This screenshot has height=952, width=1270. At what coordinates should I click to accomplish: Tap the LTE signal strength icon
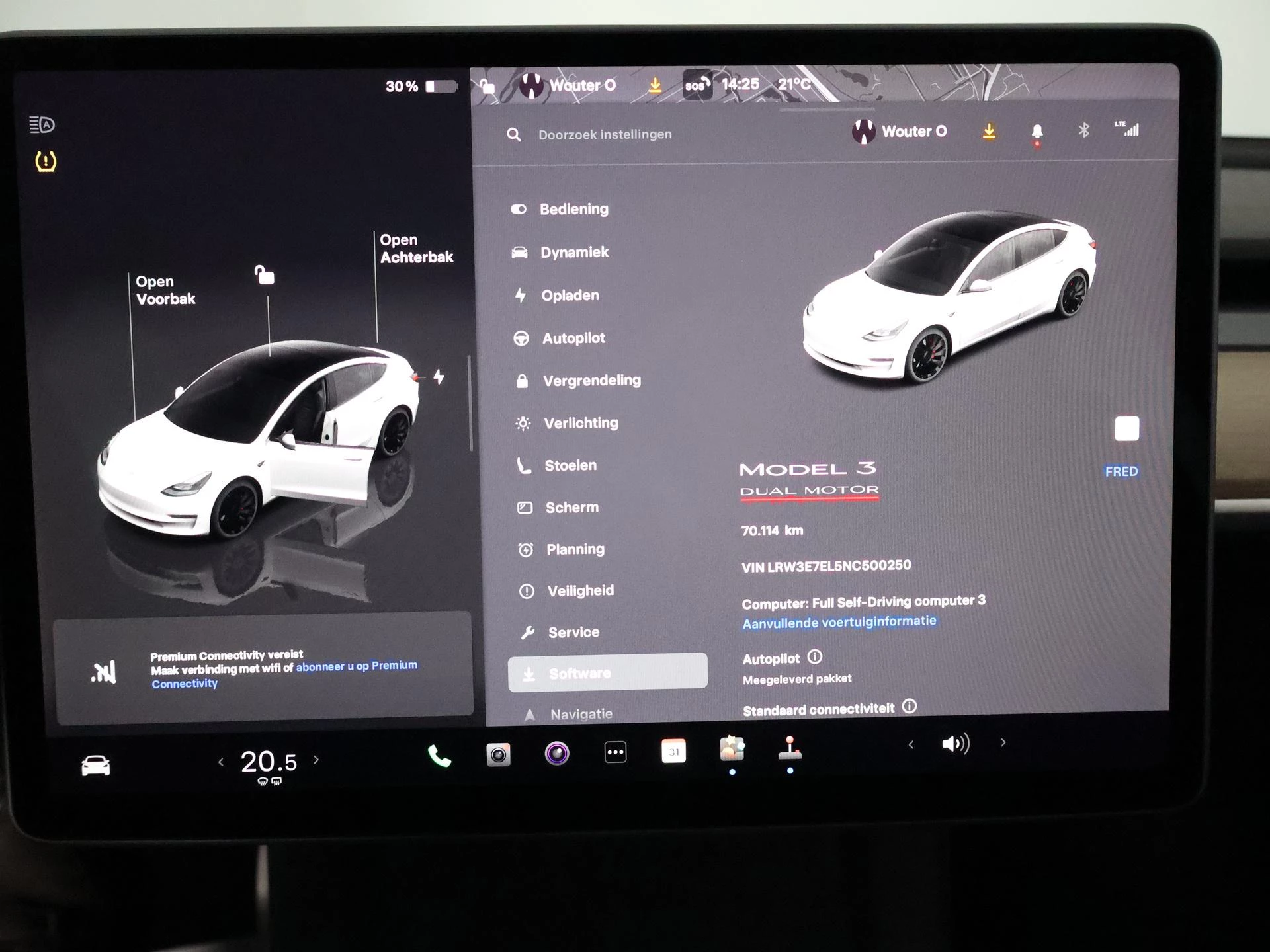point(1127,128)
